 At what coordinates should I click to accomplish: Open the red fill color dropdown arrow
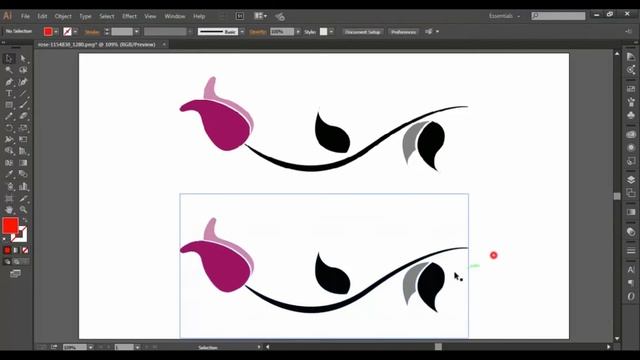(x=56, y=32)
